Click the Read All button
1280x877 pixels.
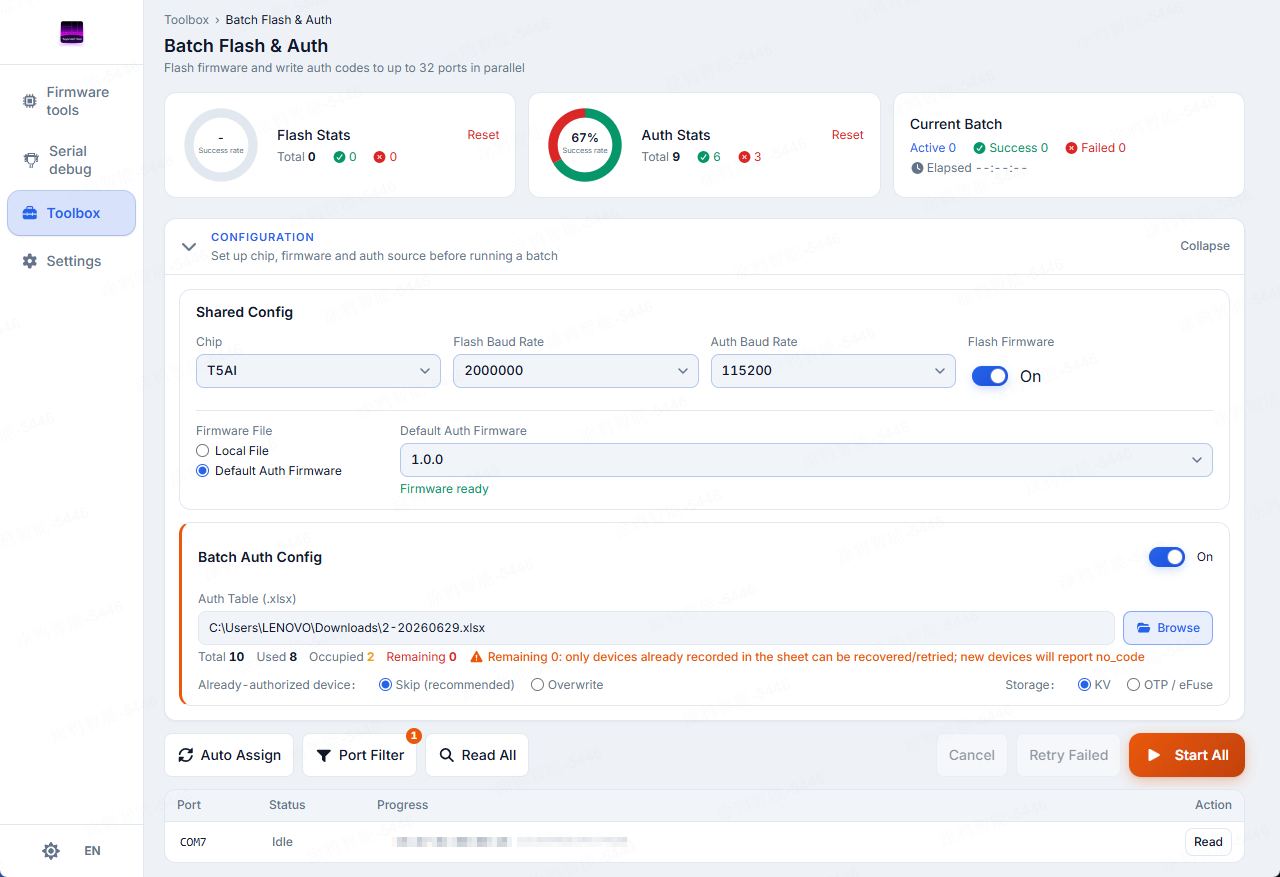point(477,755)
